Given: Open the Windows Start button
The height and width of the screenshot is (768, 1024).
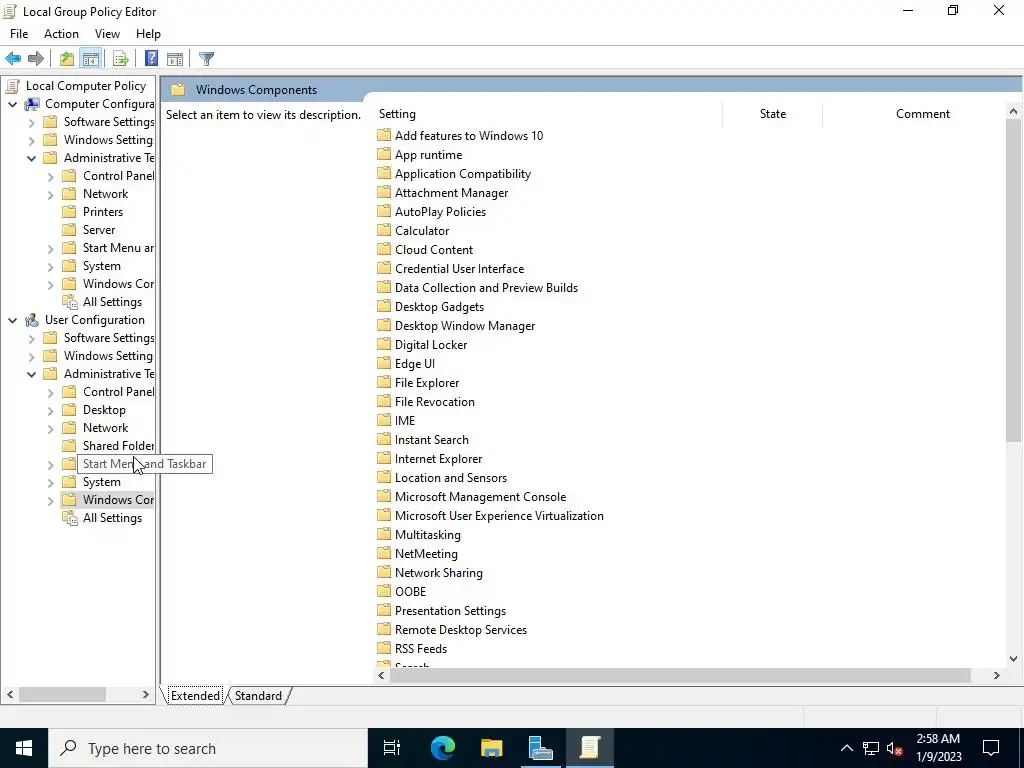Looking at the screenshot, I should [x=24, y=748].
